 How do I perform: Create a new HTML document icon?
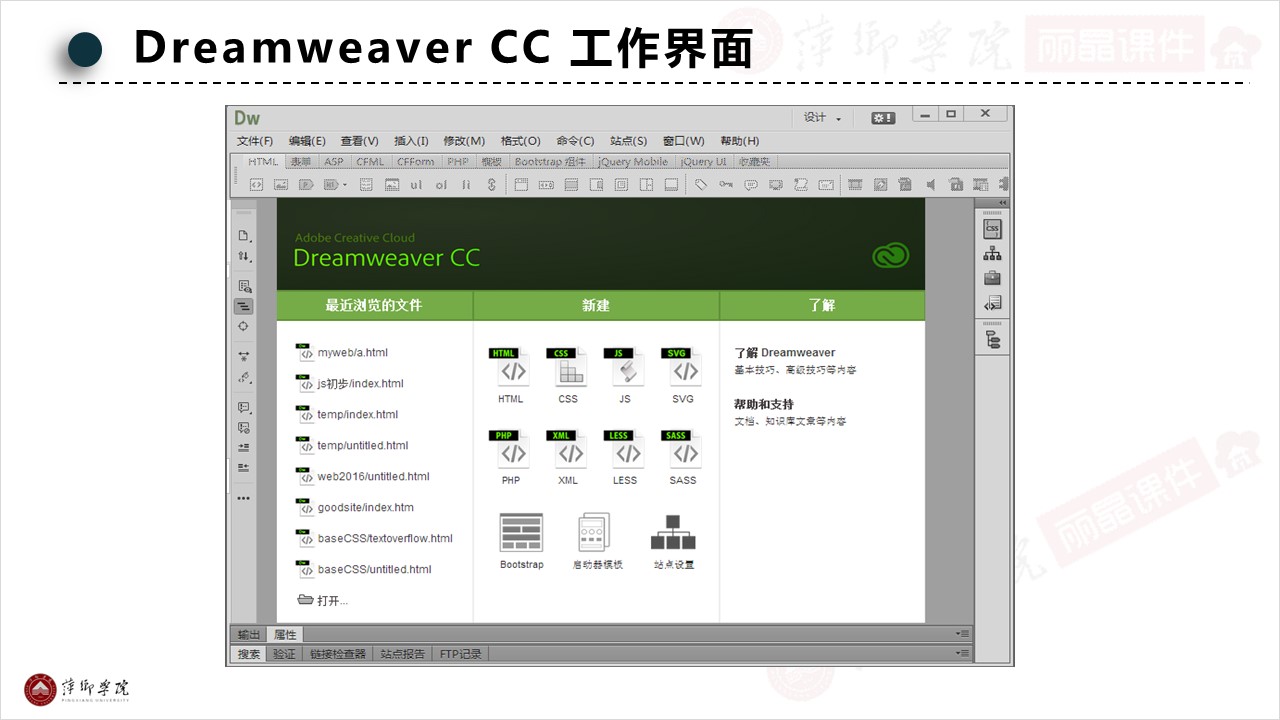(x=511, y=367)
